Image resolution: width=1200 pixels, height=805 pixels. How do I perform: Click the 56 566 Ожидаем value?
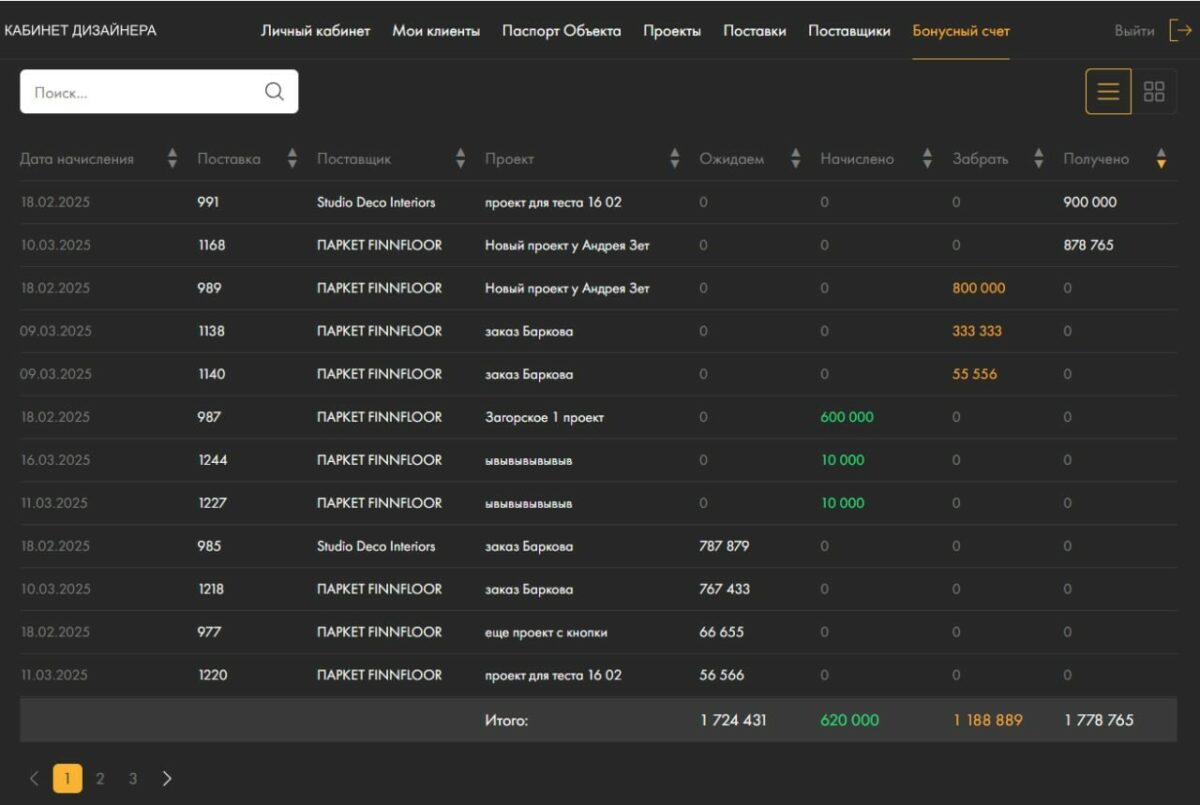(x=721, y=675)
